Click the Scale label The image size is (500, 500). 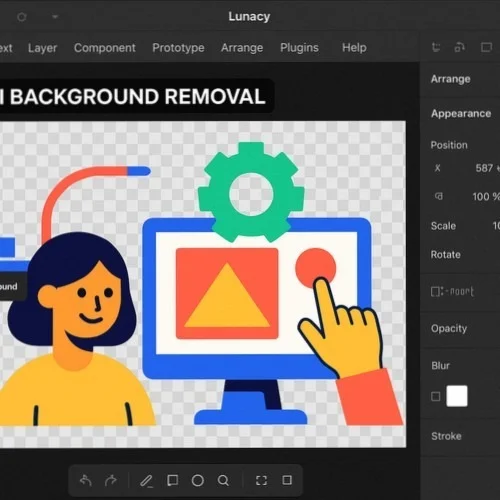click(443, 226)
